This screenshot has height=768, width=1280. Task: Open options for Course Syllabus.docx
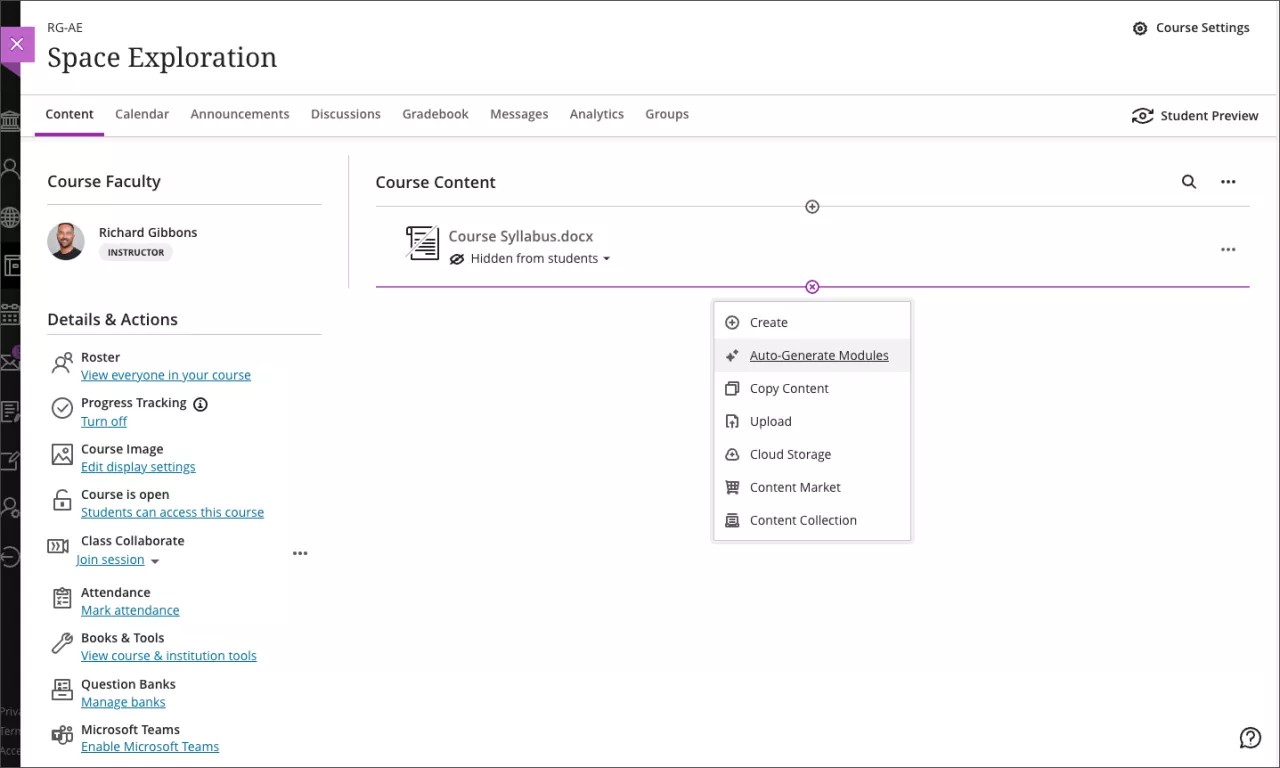(x=1228, y=249)
